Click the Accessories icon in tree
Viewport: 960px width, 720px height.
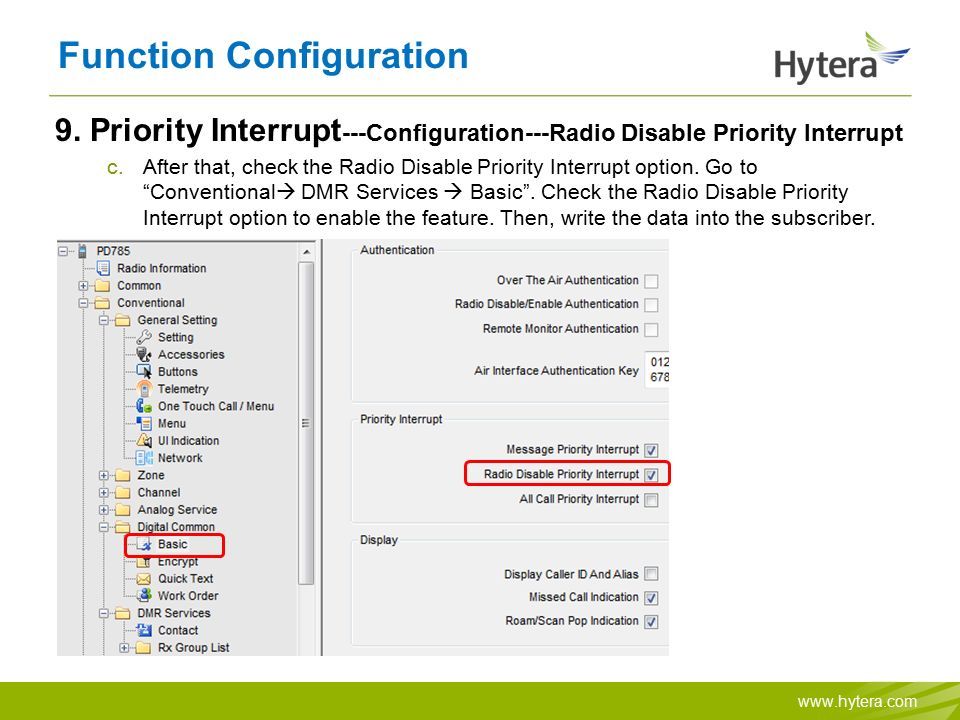point(144,354)
